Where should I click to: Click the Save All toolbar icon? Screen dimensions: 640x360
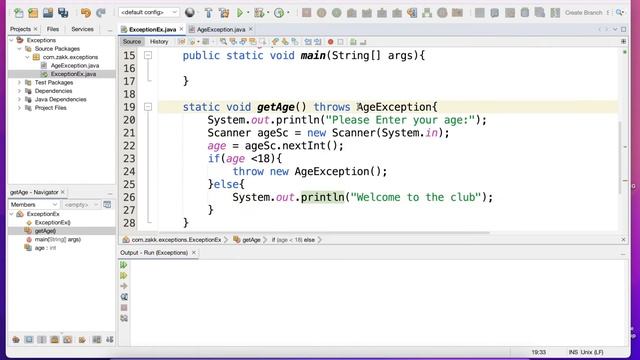(x=63, y=13)
